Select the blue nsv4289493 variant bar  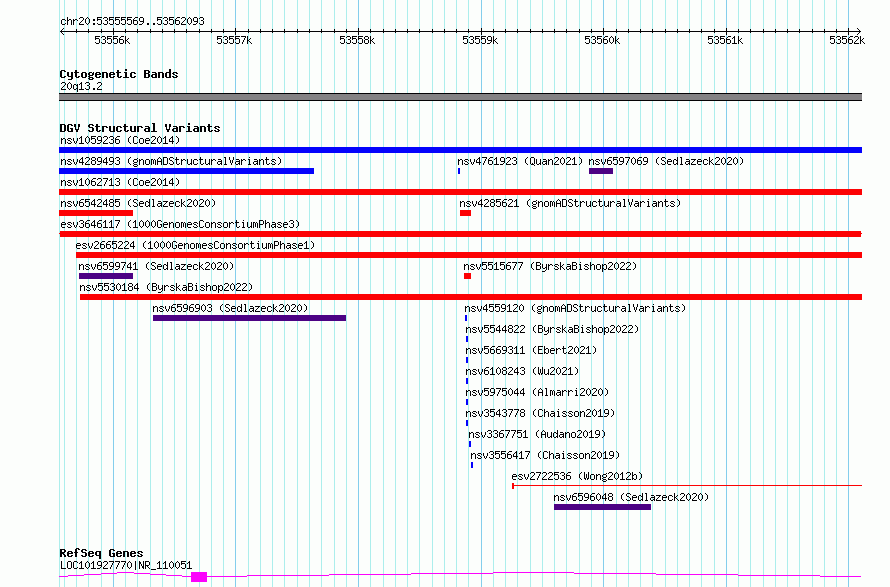pos(186,171)
